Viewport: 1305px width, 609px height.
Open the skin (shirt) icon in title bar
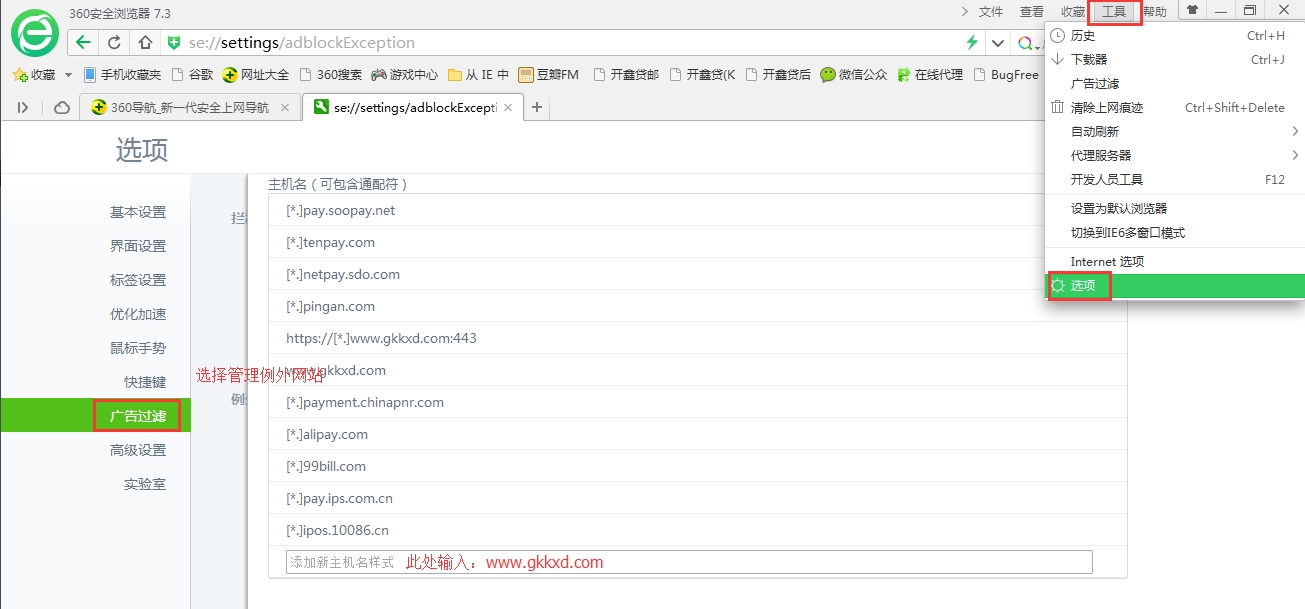1192,11
